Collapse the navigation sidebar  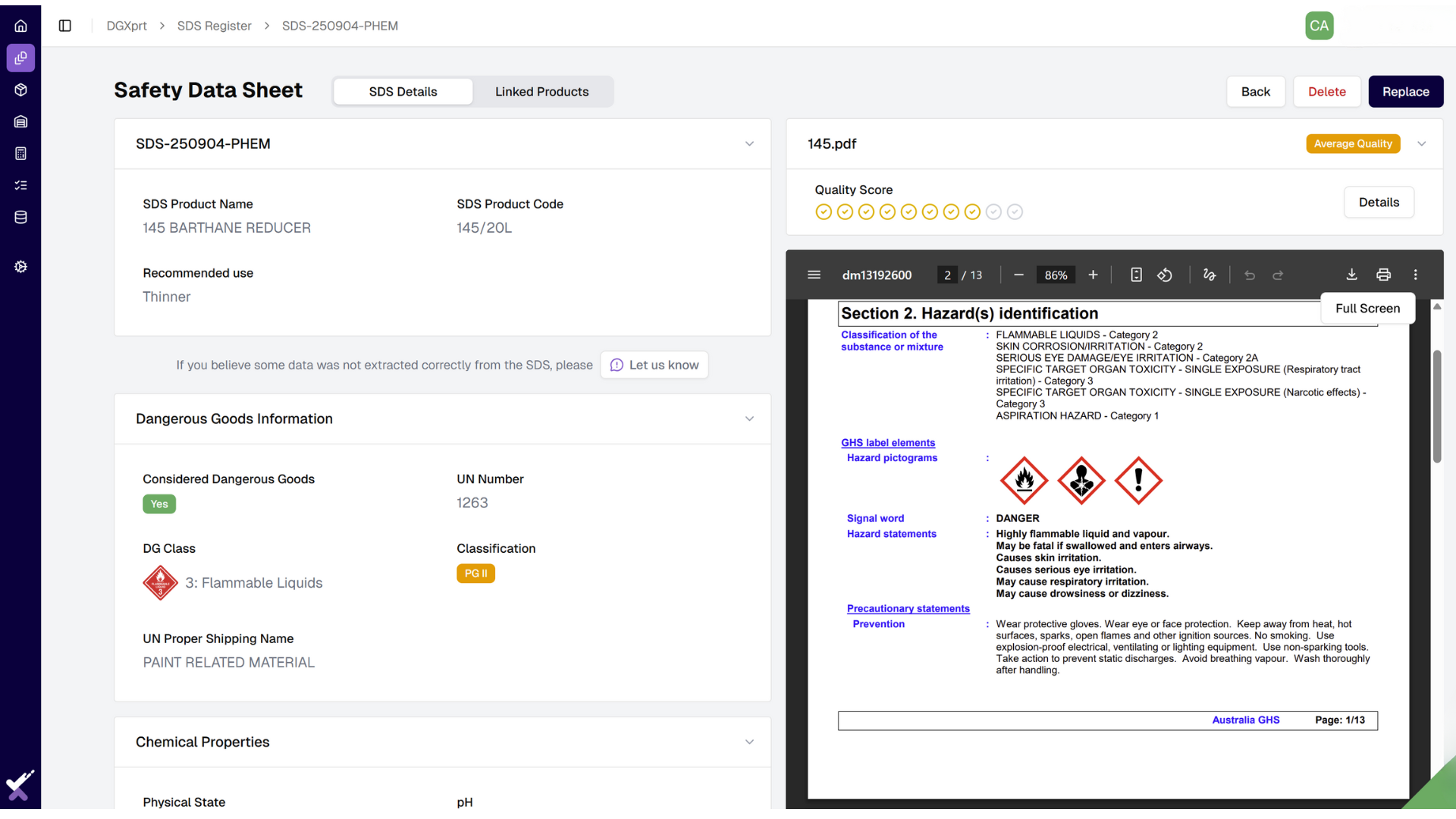64,25
